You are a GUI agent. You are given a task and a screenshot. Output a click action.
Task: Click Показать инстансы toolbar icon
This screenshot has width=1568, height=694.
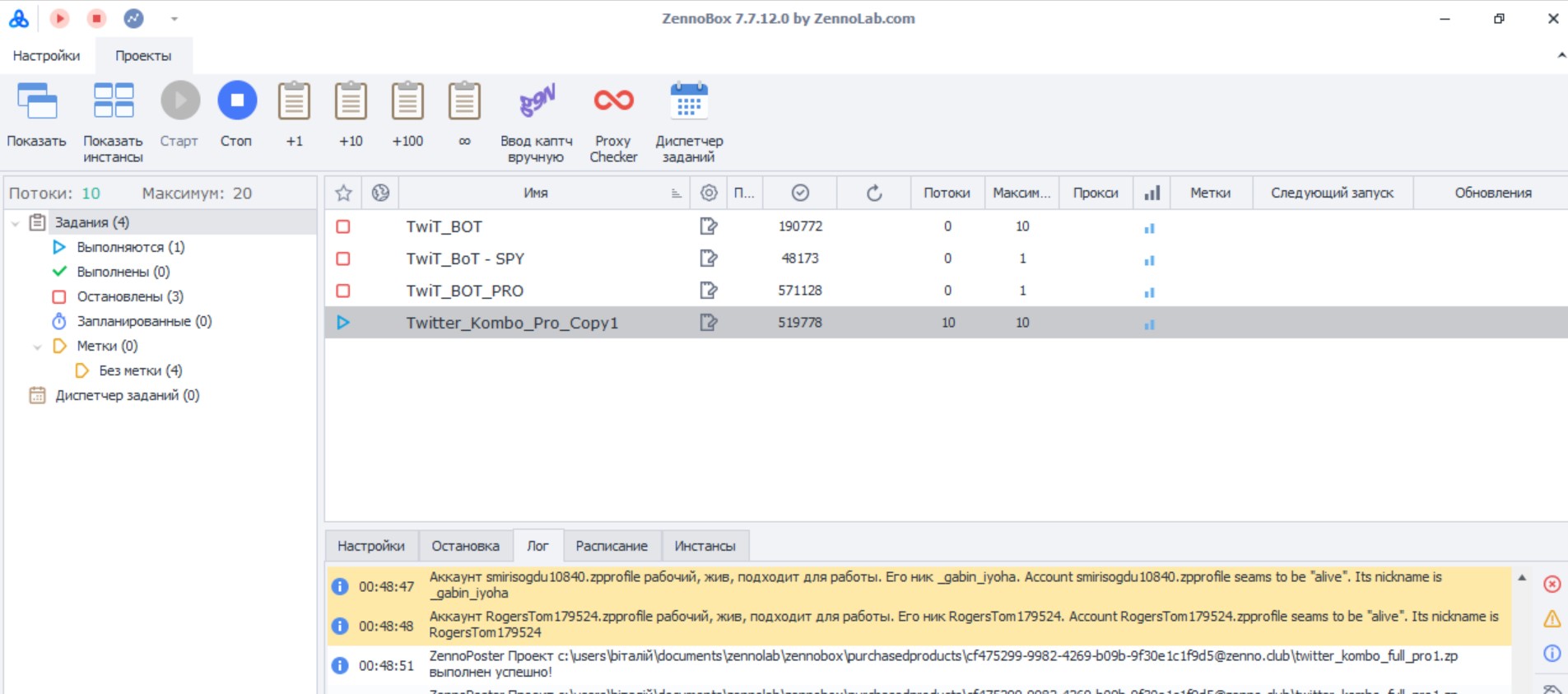tap(114, 101)
